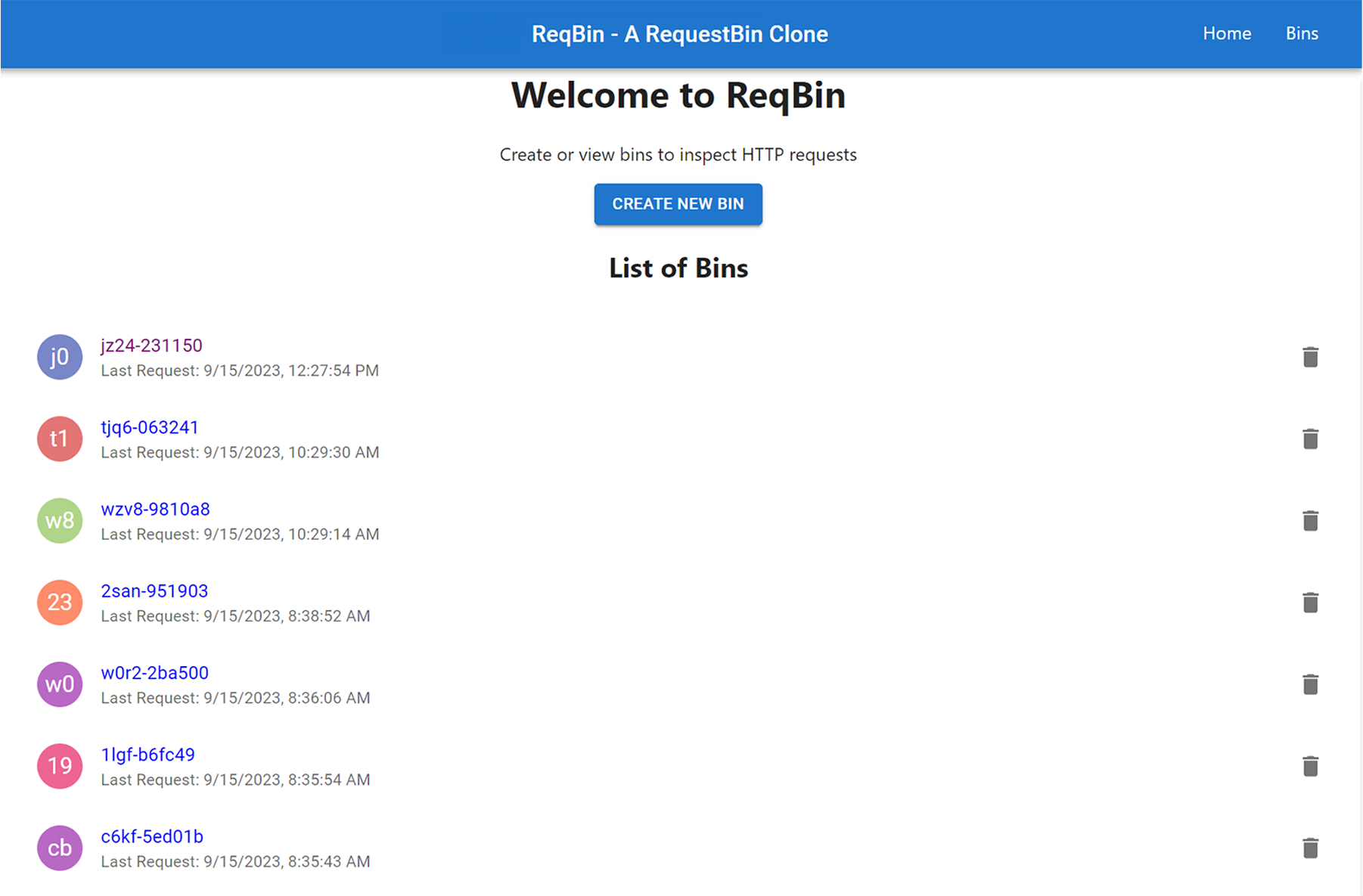Go to Bins in the top navigation
Screen dimensions: 1363x896
[x=1301, y=34]
